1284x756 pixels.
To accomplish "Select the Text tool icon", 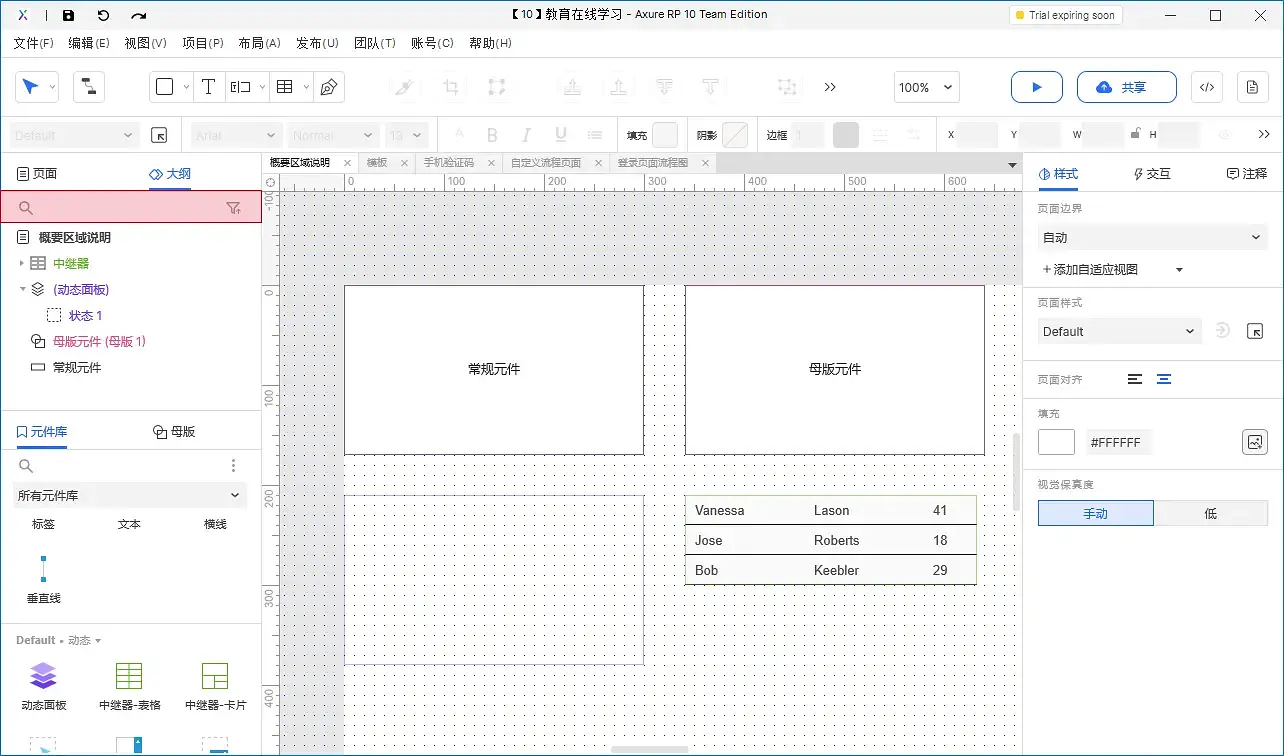I will pos(208,87).
